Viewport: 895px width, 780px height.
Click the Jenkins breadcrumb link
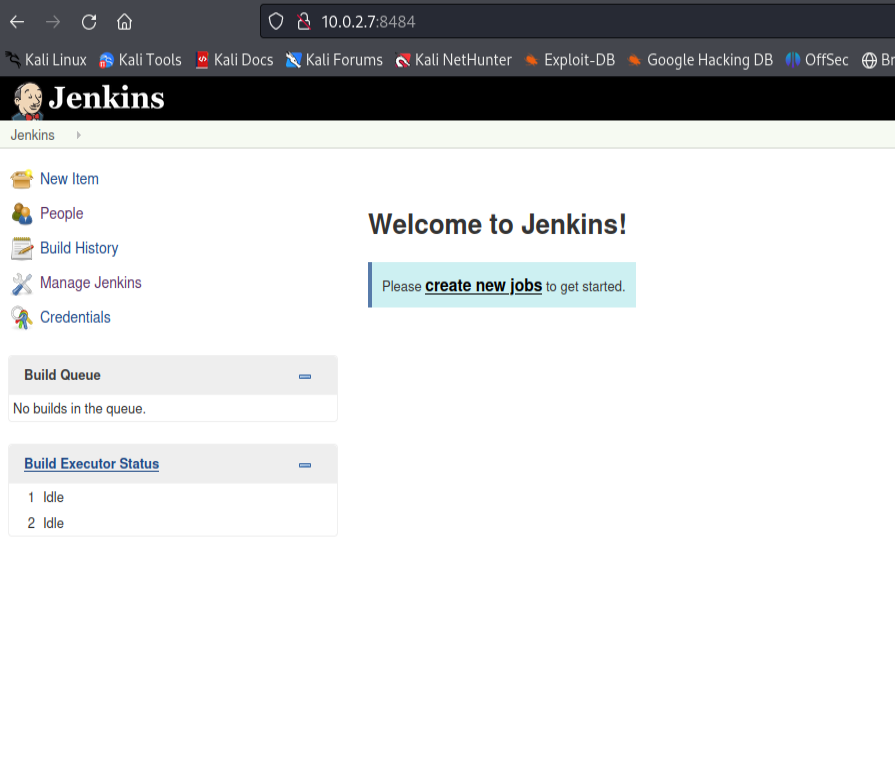(33, 135)
